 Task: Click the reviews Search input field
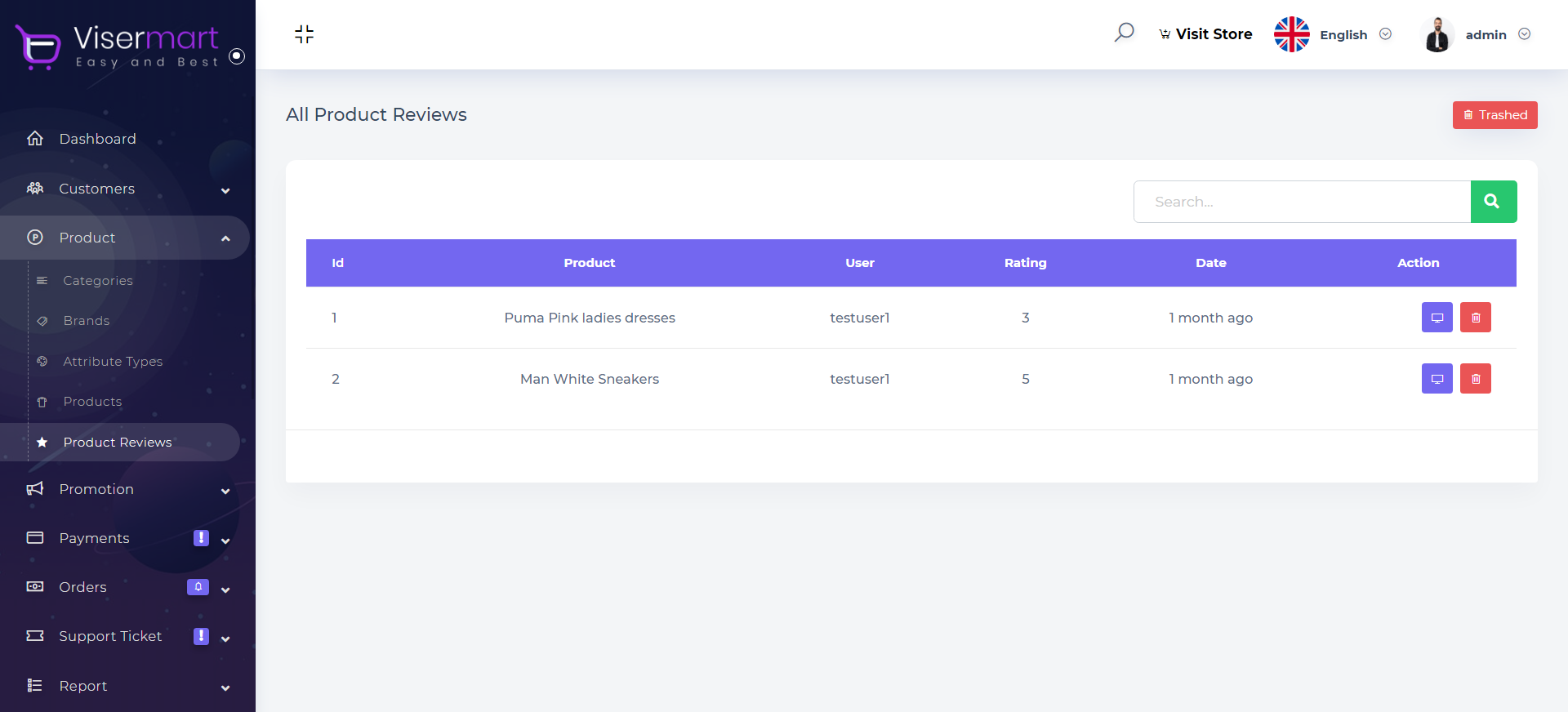coord(1302,202)
